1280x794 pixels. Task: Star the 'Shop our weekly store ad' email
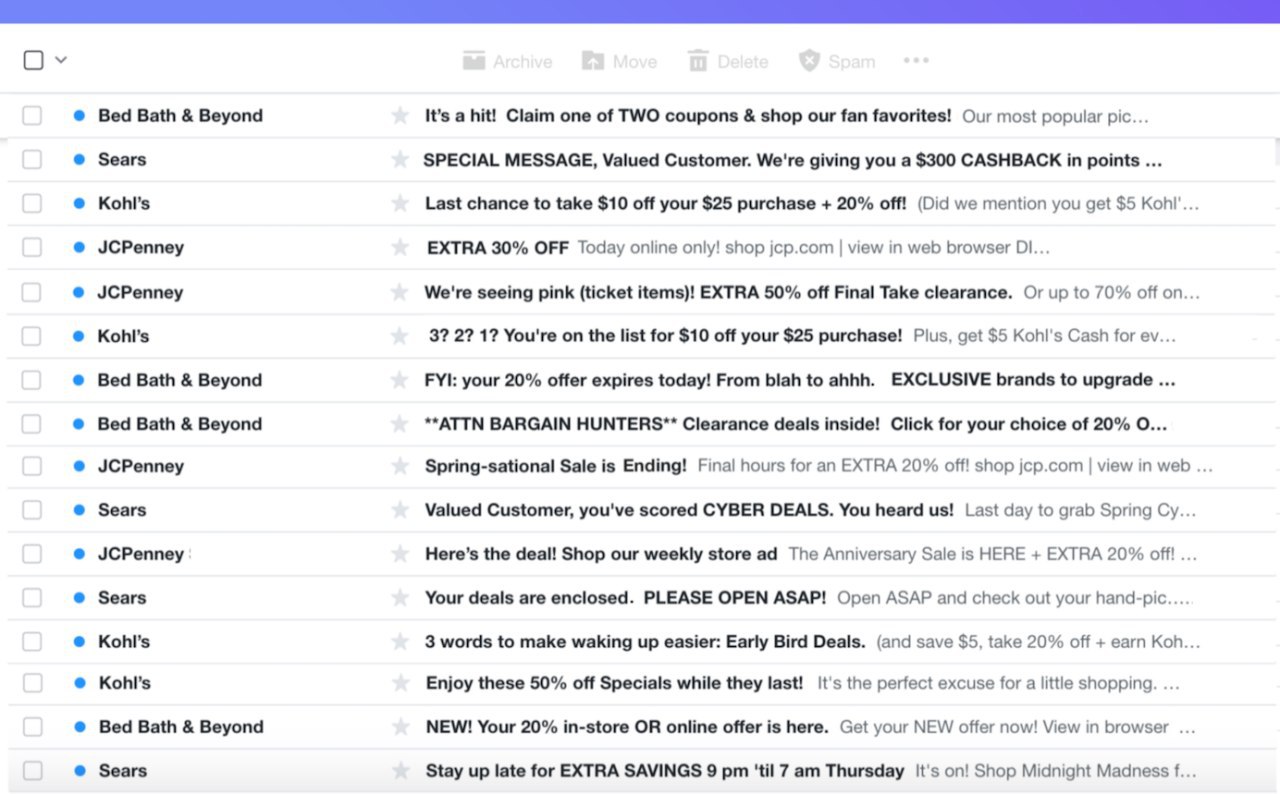pos(400,554)
